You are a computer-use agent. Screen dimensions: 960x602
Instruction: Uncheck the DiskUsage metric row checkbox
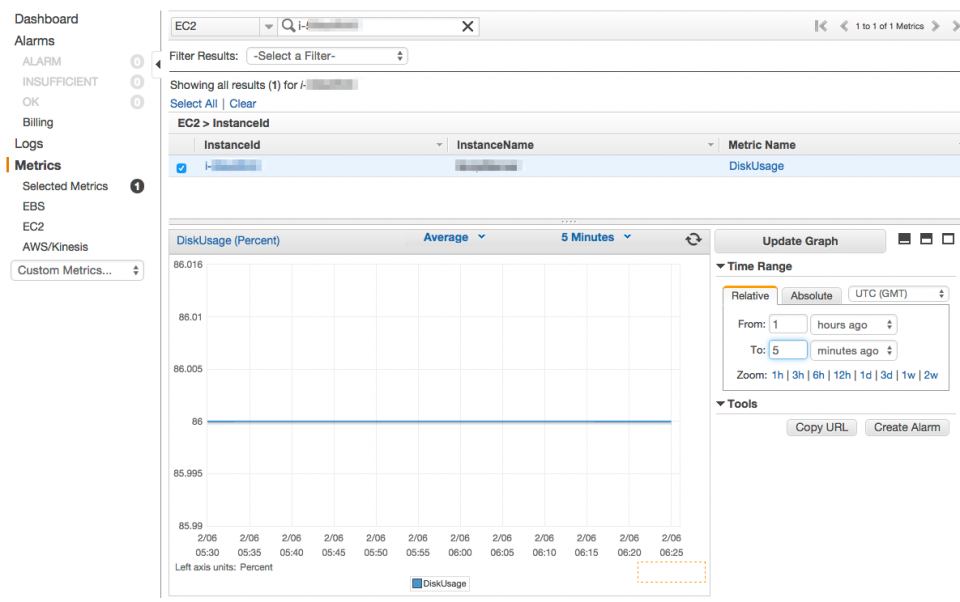click(x=181, y=168)
